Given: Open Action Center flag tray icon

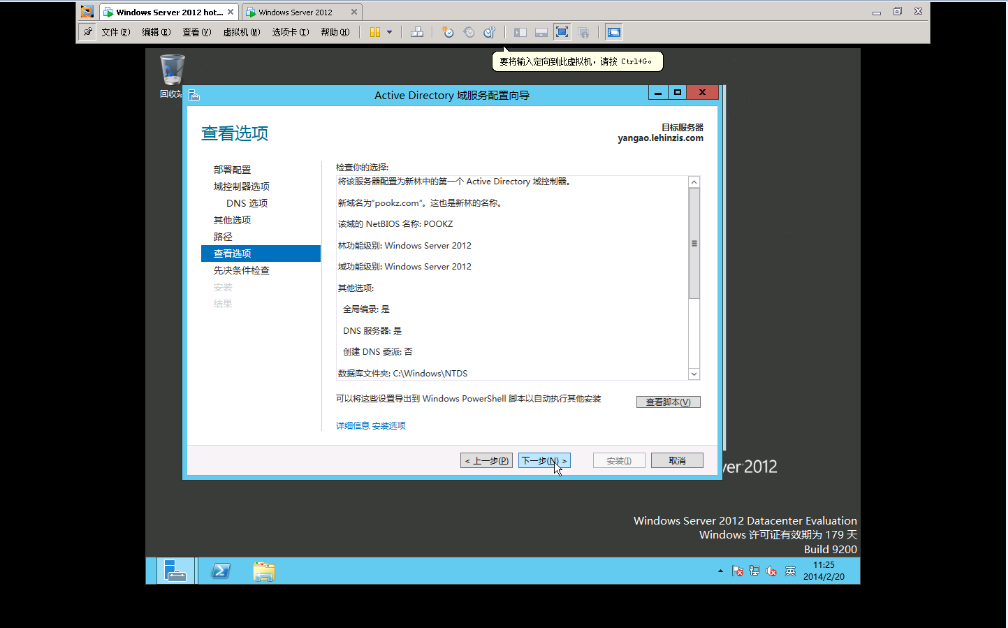Looking at the screenshot, I should pos(737,571).
